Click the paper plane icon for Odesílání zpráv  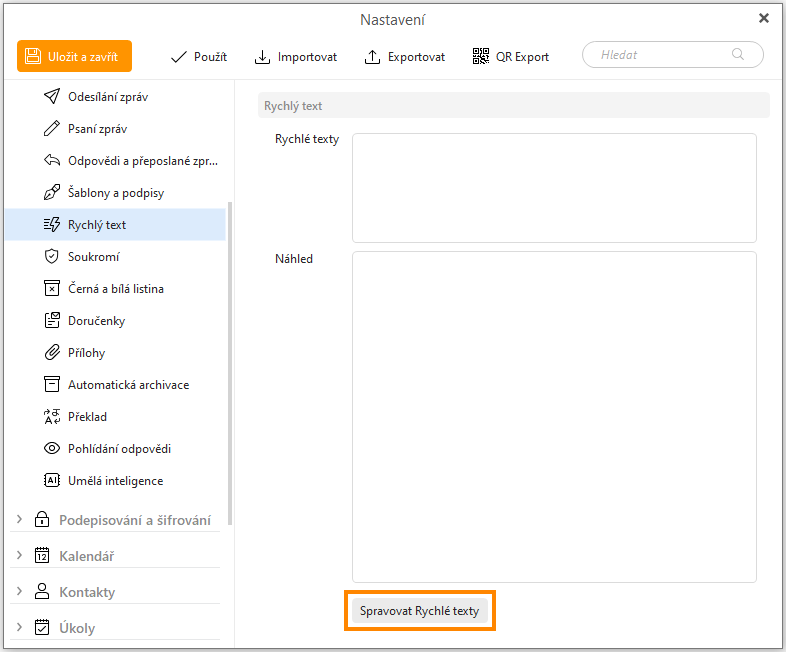52,97
